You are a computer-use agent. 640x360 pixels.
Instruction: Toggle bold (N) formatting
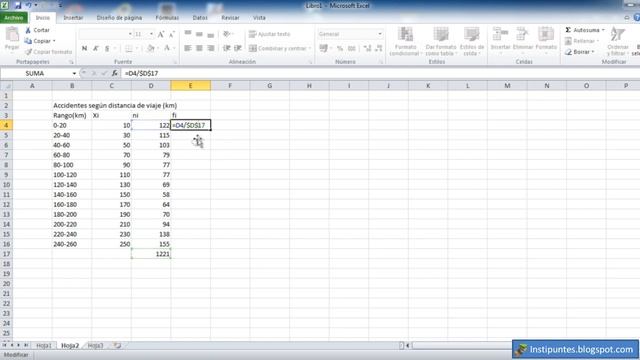84,48
